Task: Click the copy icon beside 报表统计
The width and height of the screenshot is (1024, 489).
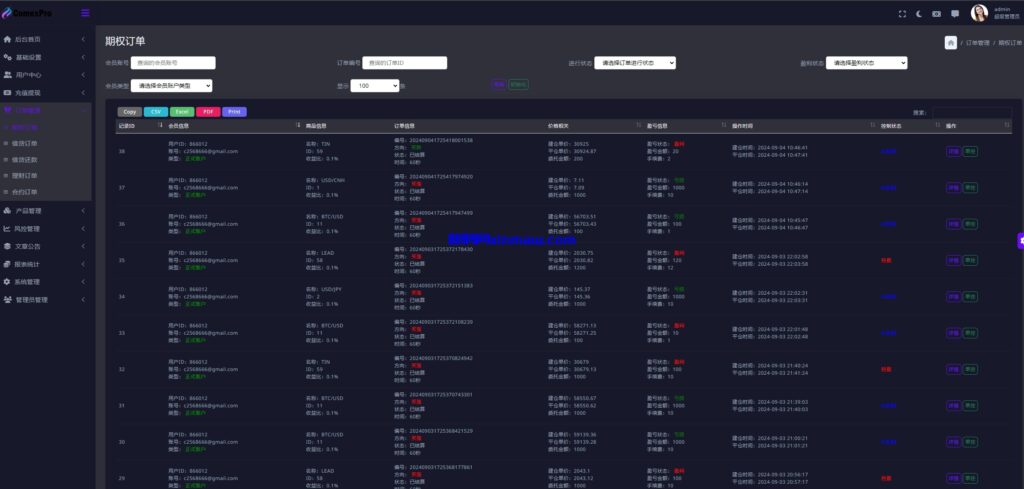Action: tap(7, 264)
